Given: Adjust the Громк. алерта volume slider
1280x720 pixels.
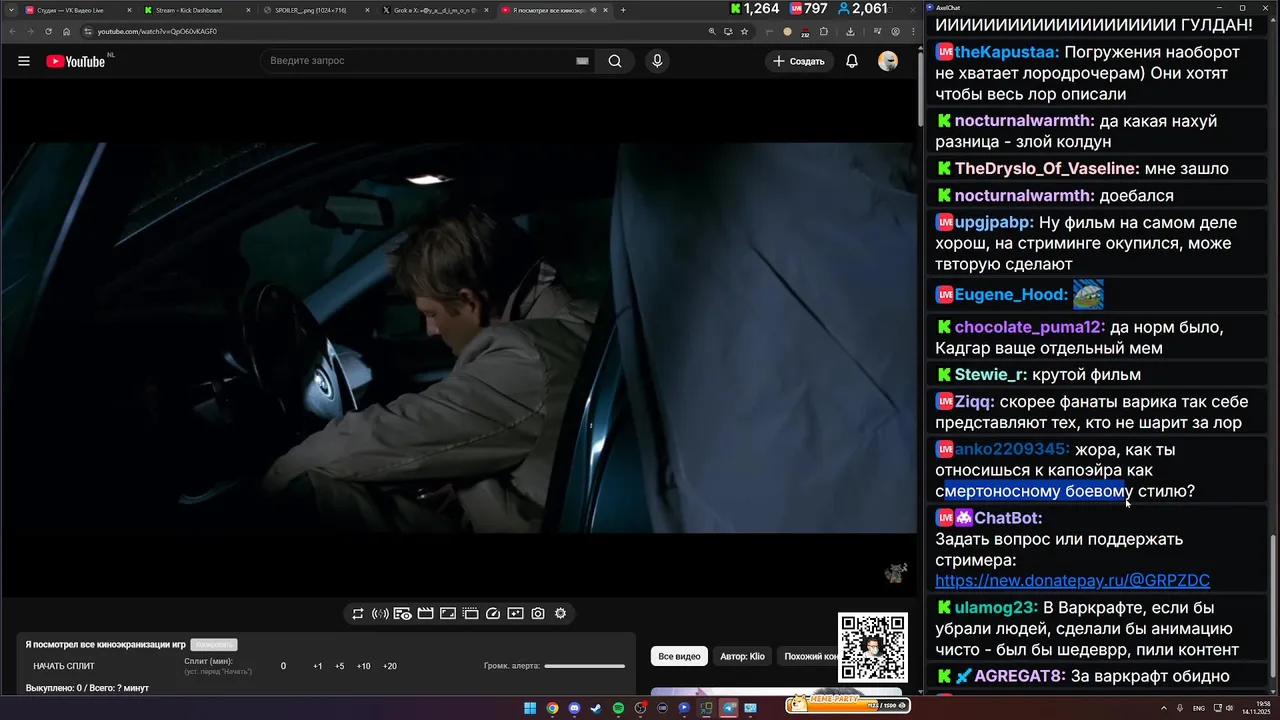Looking at the screenshot, I should point(585,666).
